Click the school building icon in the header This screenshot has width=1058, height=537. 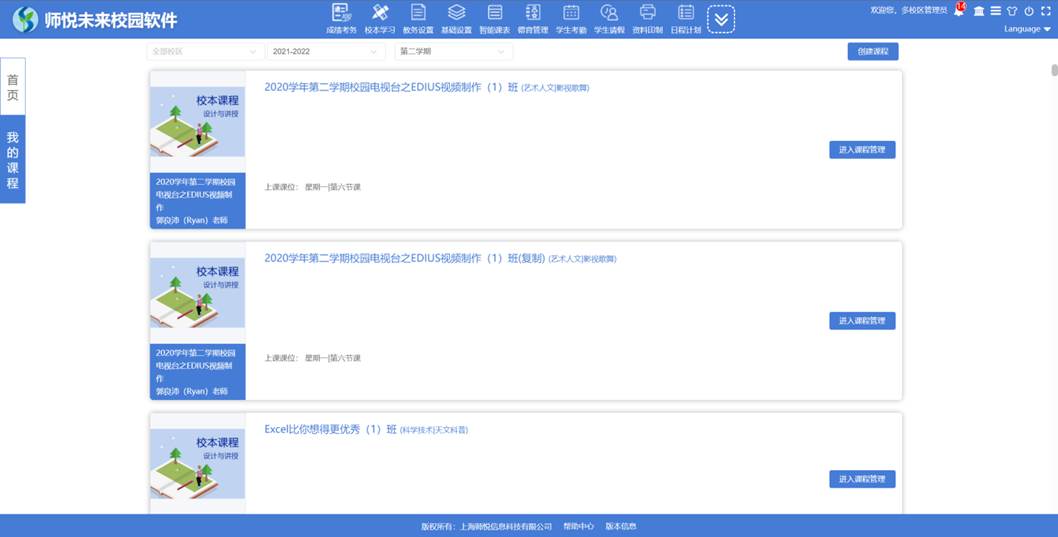(979, 11)
